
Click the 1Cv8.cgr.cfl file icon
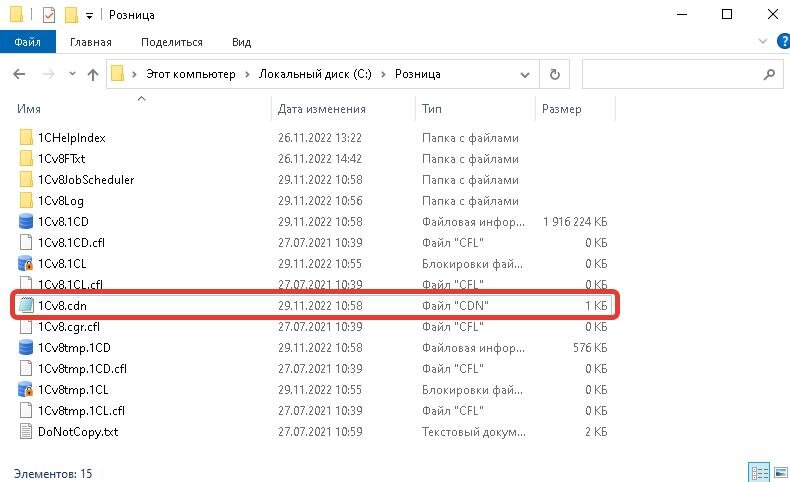[x=26, y=326]
